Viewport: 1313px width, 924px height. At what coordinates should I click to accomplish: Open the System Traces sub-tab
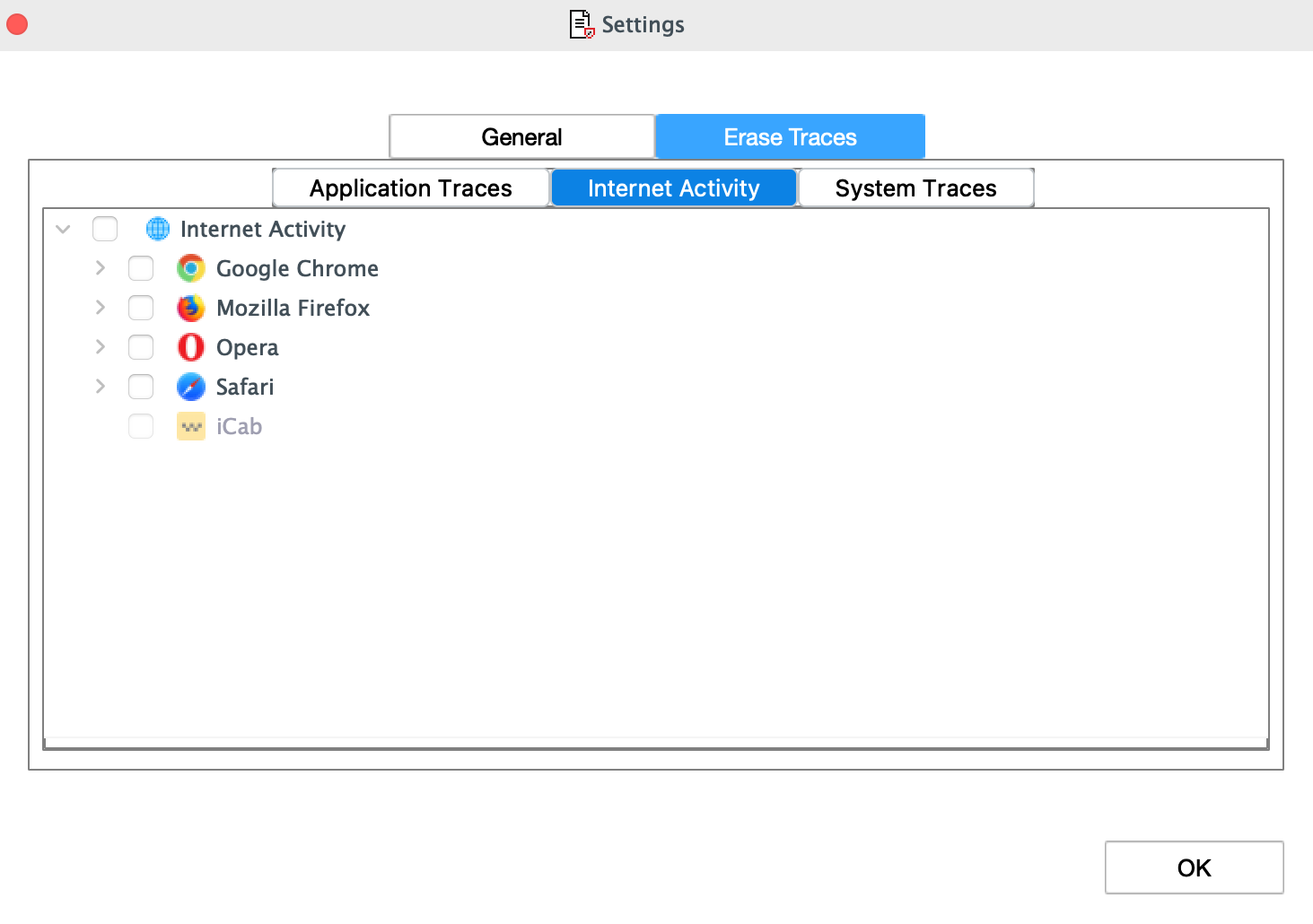(915, 187)
